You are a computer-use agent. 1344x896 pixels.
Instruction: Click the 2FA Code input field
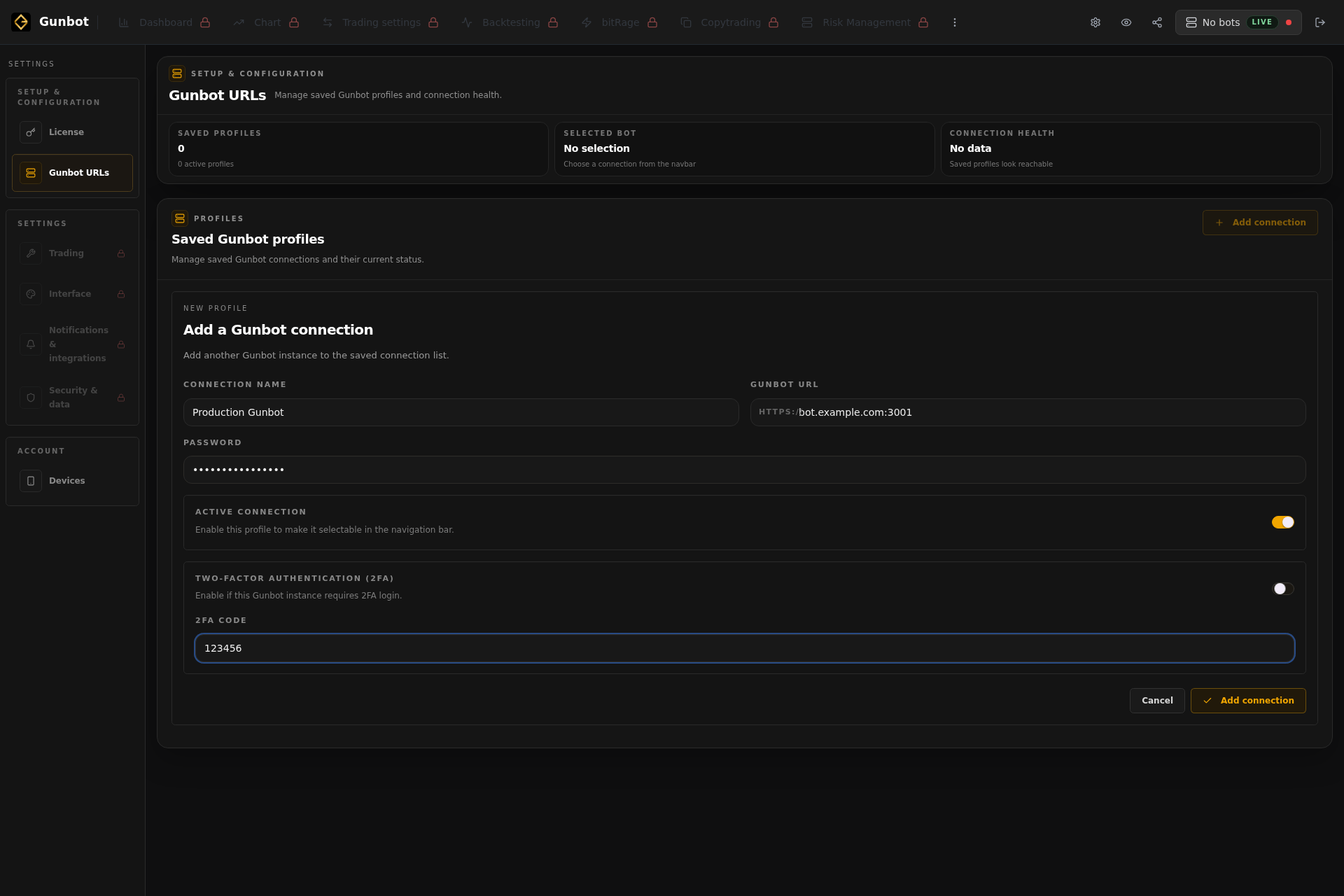click(744, 648)
